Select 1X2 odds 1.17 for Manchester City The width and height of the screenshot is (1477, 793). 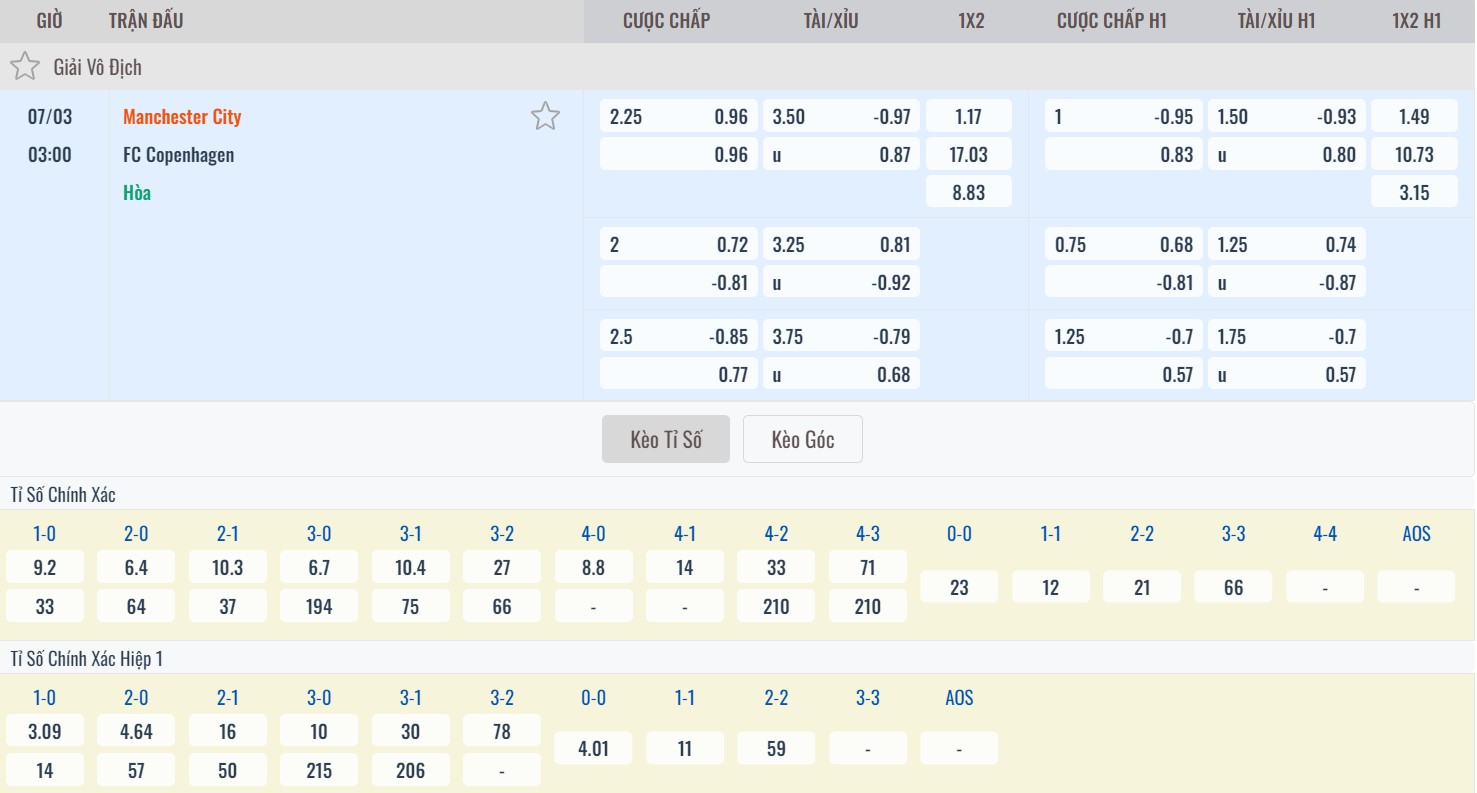coord(968,117)
